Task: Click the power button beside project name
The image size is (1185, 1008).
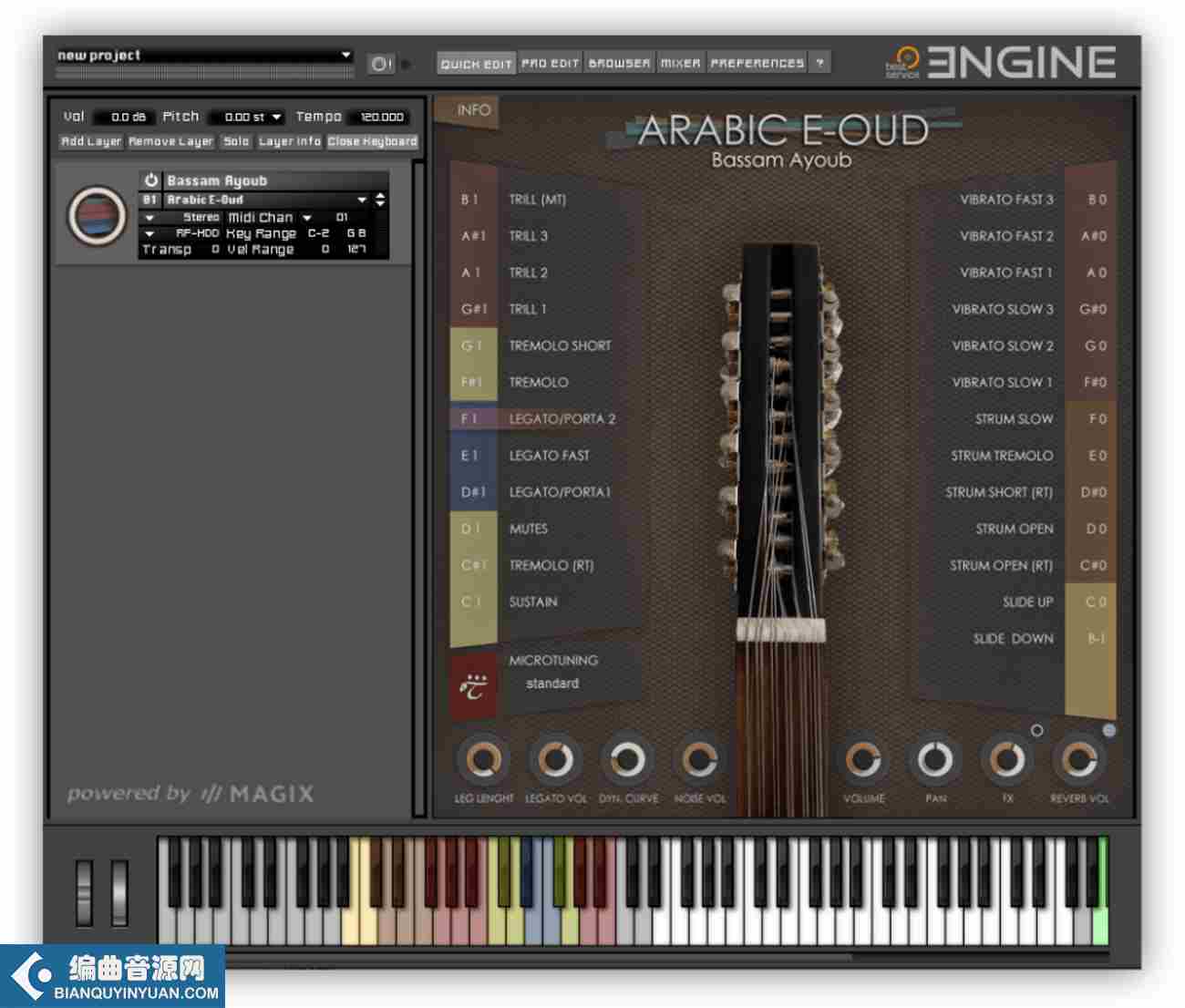Action: point(380,64)
